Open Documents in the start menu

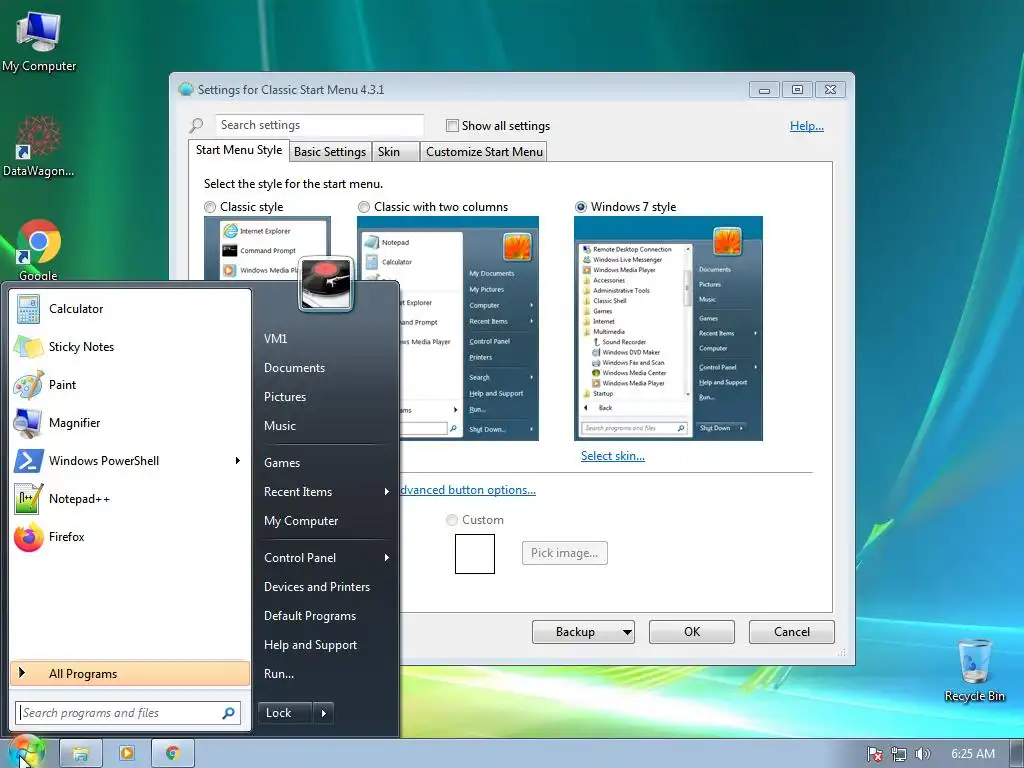[327, 368]
